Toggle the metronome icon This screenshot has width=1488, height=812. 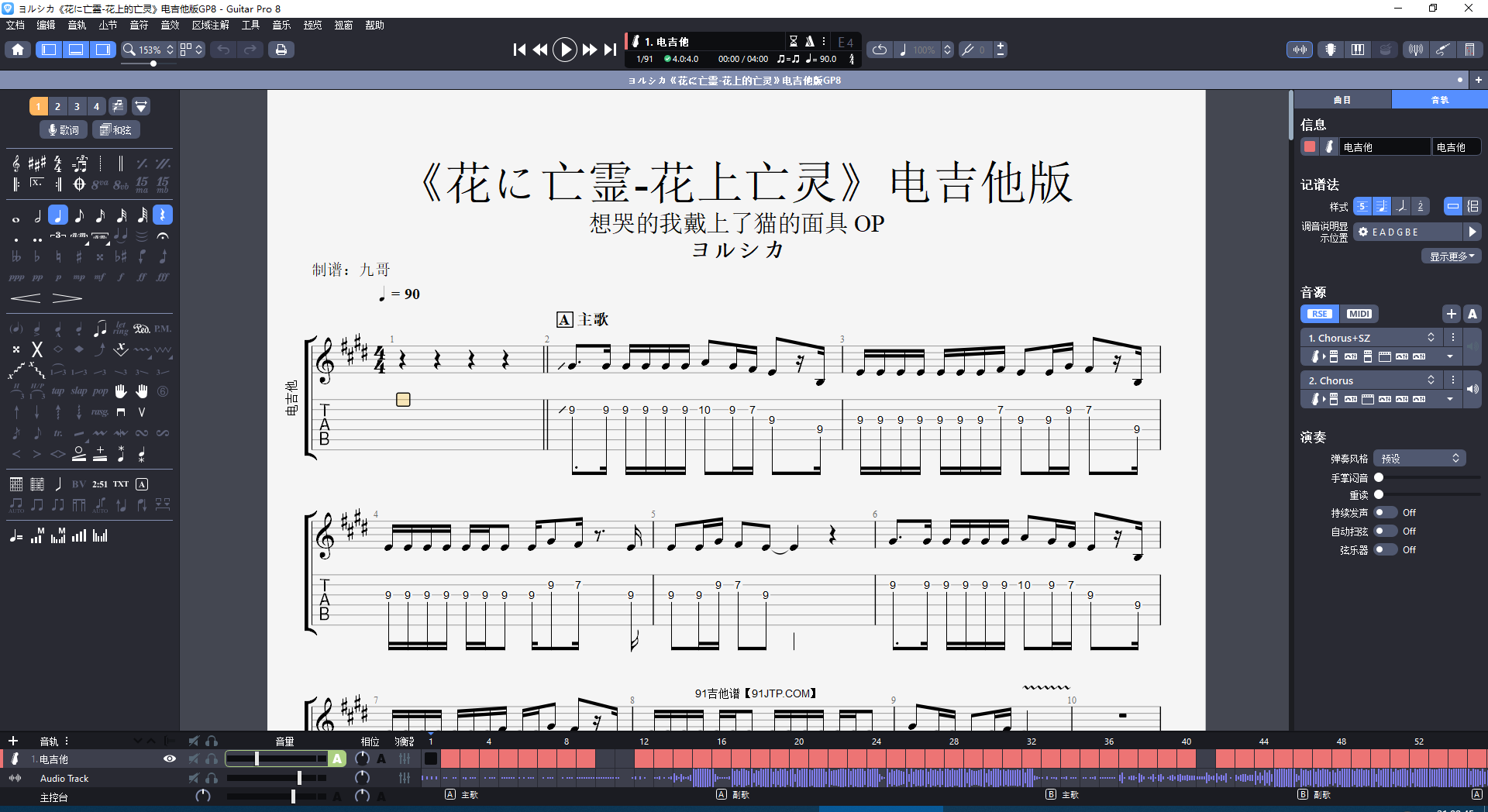[x=809, y=41]
